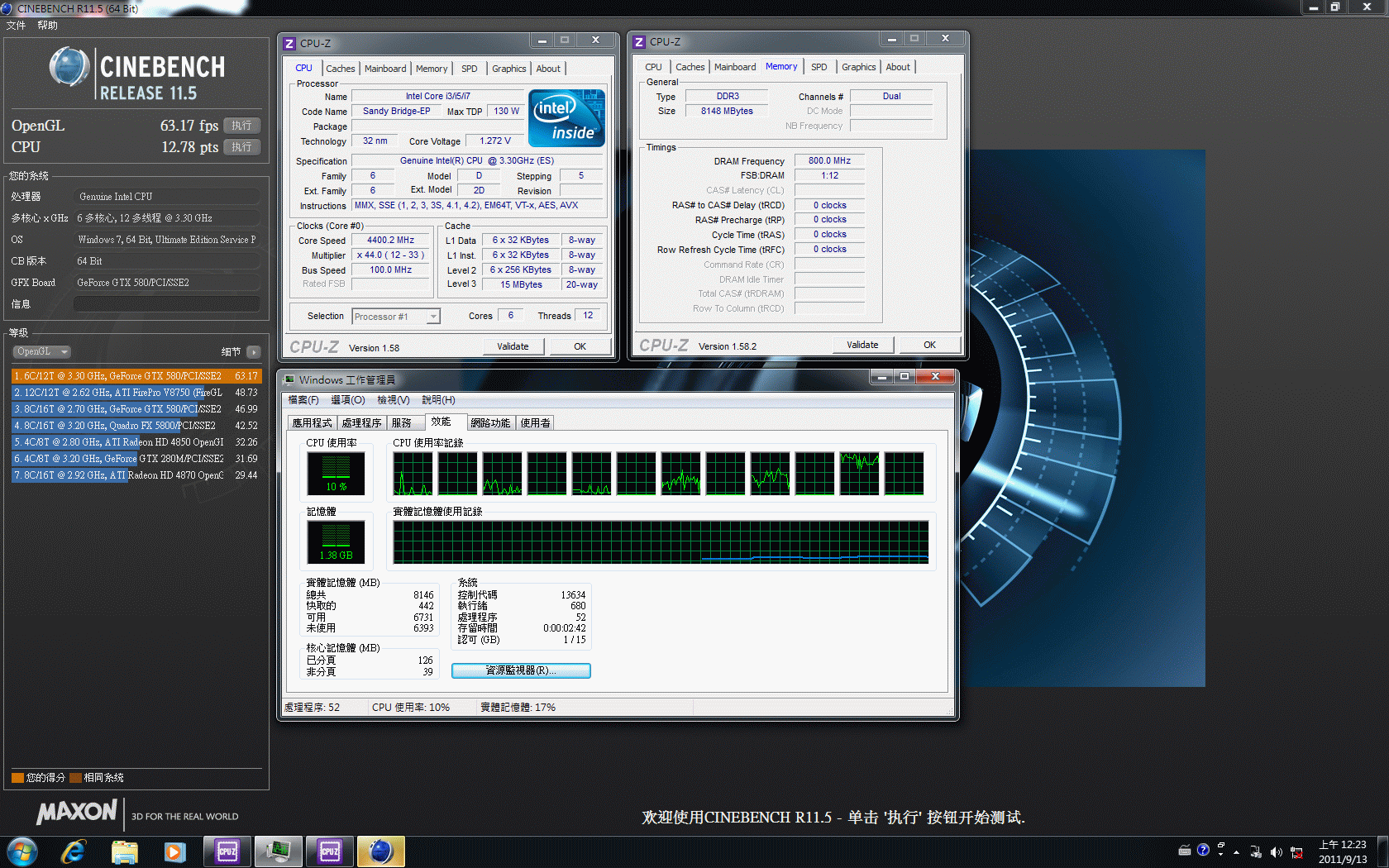This screenshot has width=1389, height=868.
Task: Click the Intel inside logo in CPU-Z
Action: point(566,118)
